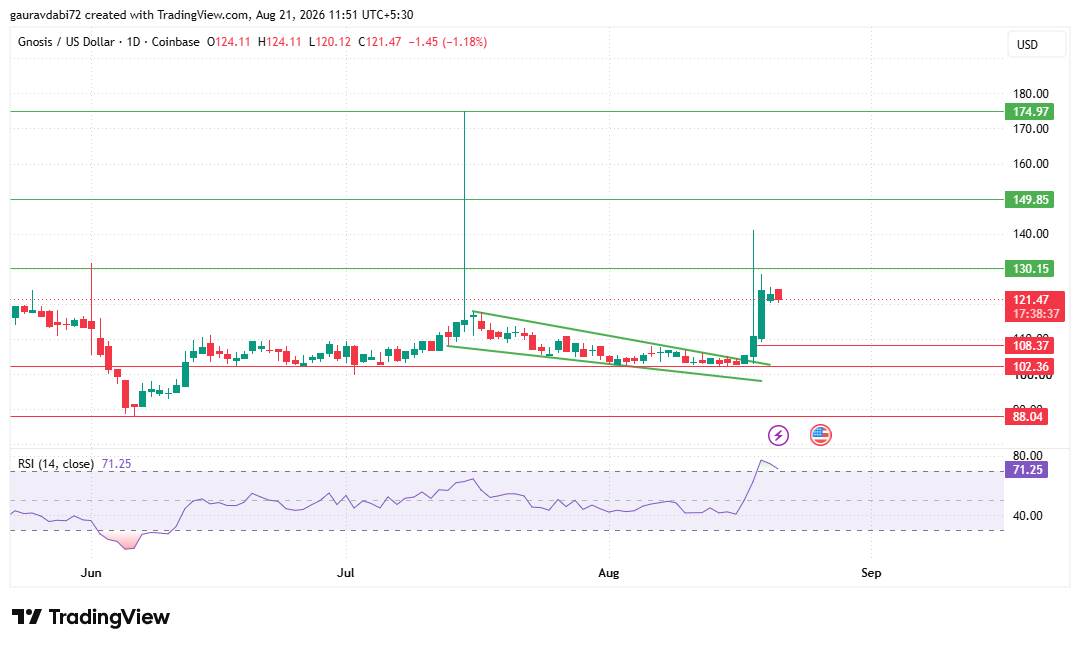This screenshot has height=647, width=1080.
Task: Click the low value L120.12 in header
Action: [329, 42]
